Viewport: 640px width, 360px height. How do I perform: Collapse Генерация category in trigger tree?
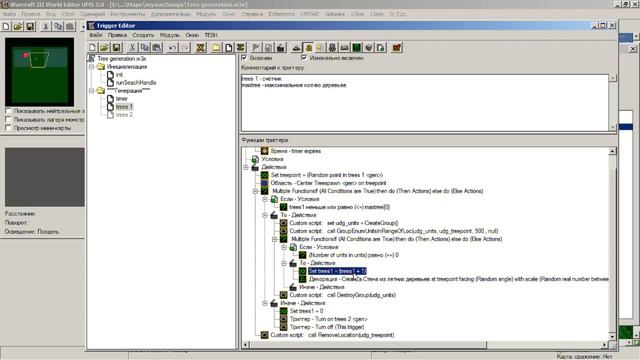point(91,91)
